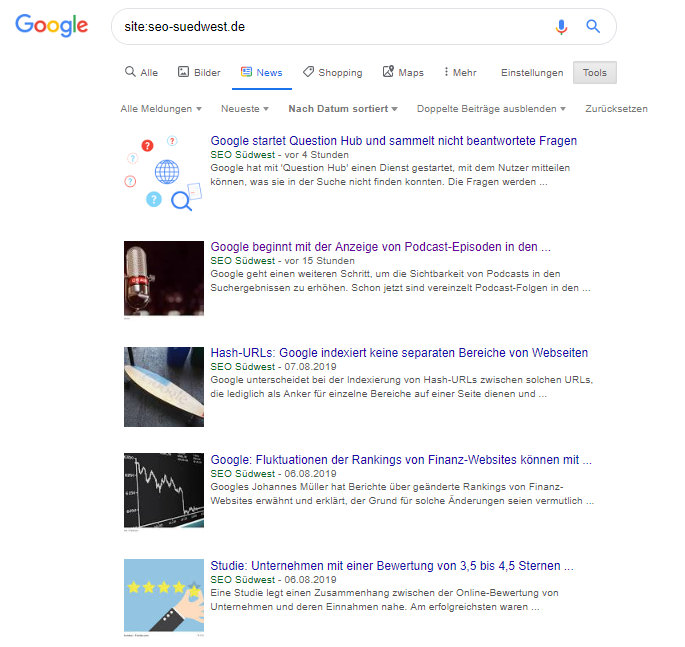
Task: Submit search with magnifier icon
Action: pos(593,26)
